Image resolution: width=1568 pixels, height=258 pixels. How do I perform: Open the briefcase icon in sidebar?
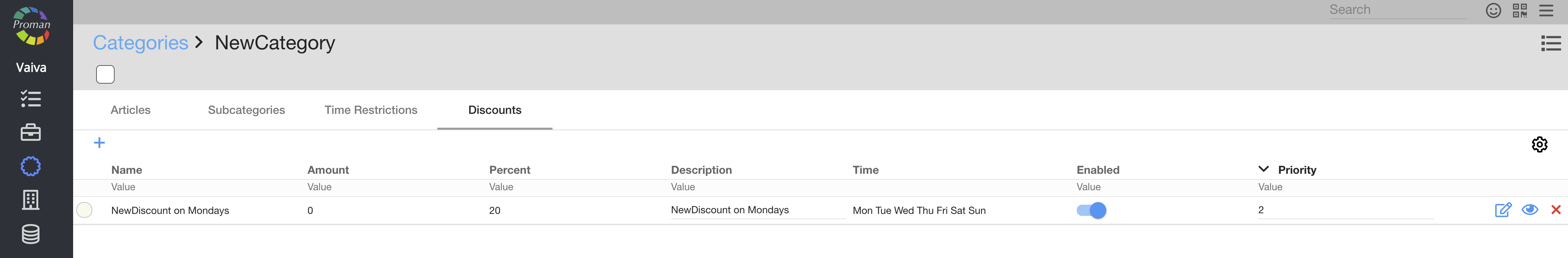30,133
